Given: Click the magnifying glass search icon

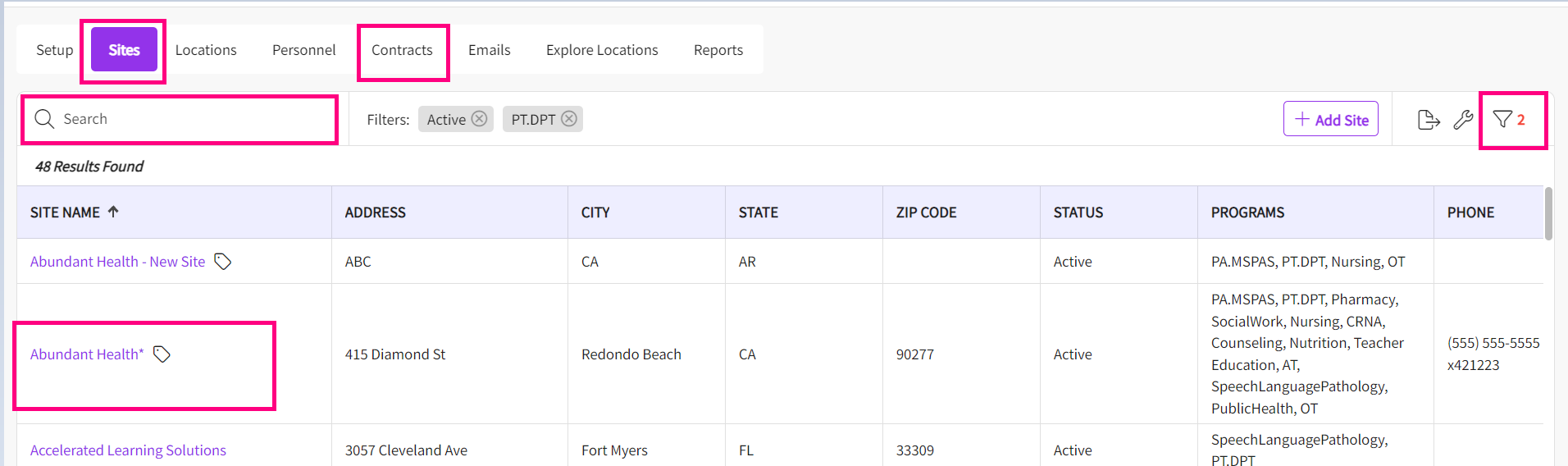Looking at the screenshot, I should (x=44, y=119).
